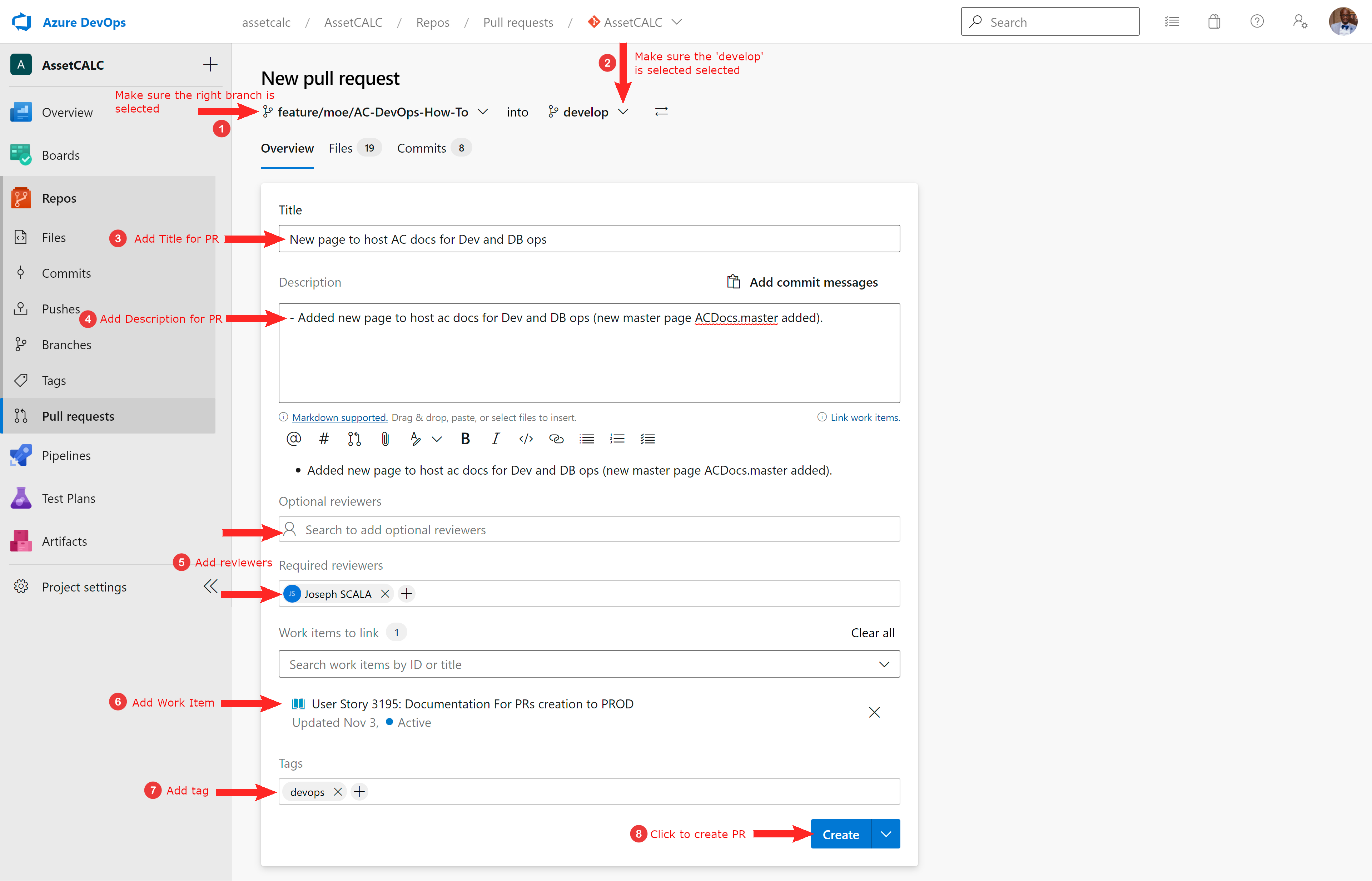Image resolution: width=1372 pixels, height=881 pixels.
Task: Click Create to create the pull request
Action: pos(841,834)
